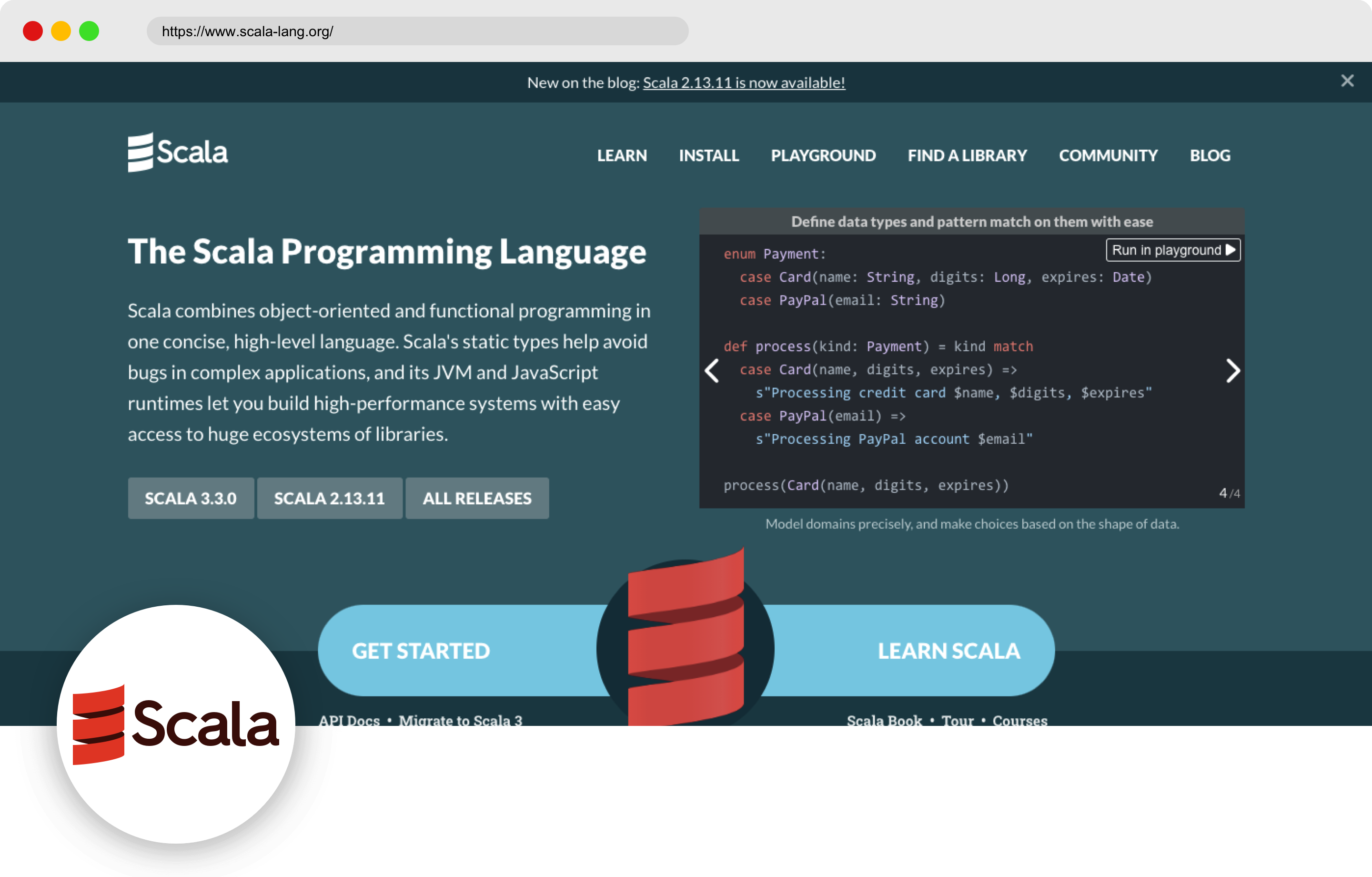This screenshot has height=877, width=1372.
Task: Show the previous code example
Action: click(712, 371)
